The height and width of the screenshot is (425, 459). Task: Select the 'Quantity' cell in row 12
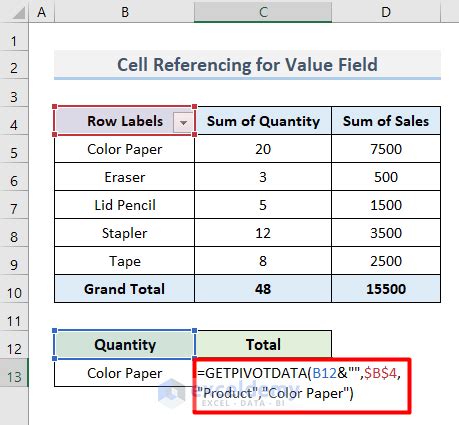tap(125, 345)
